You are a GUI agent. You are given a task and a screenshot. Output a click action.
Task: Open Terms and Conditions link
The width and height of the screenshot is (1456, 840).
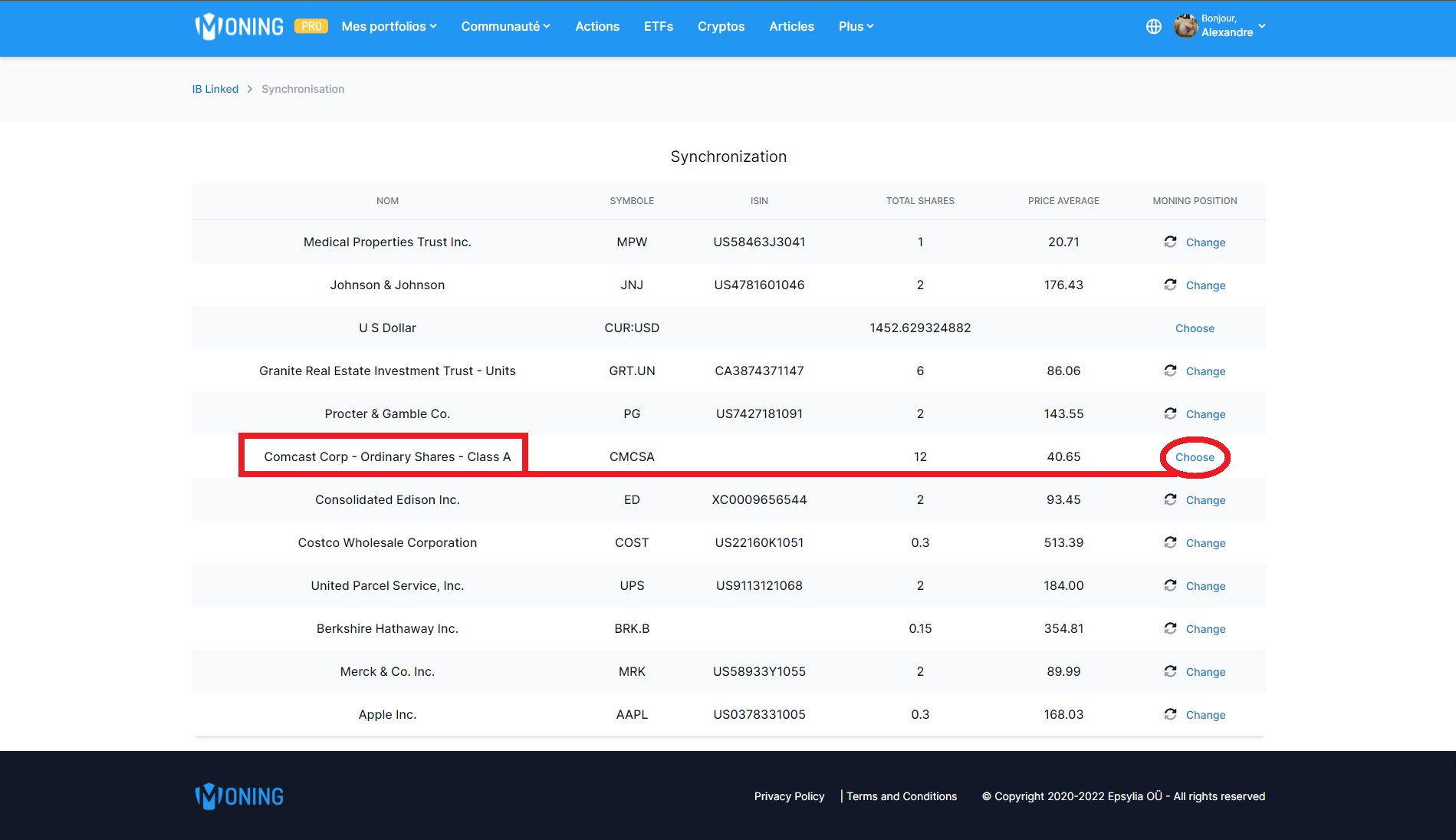point(902,796)
